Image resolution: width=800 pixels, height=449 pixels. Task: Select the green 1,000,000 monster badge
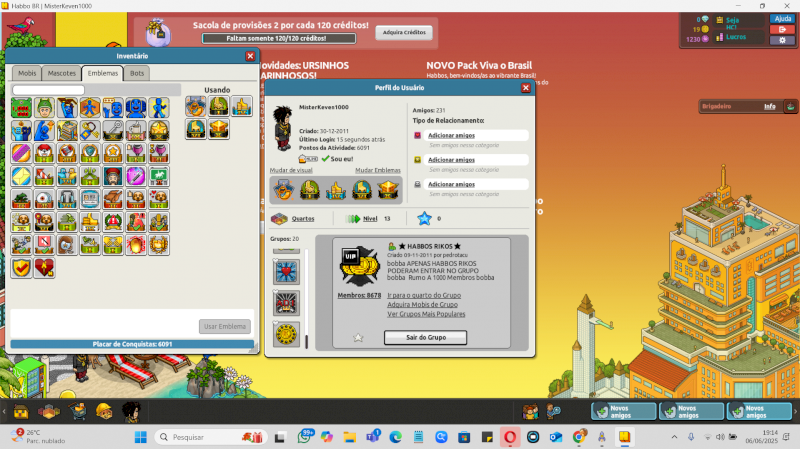tap(21, 108)
